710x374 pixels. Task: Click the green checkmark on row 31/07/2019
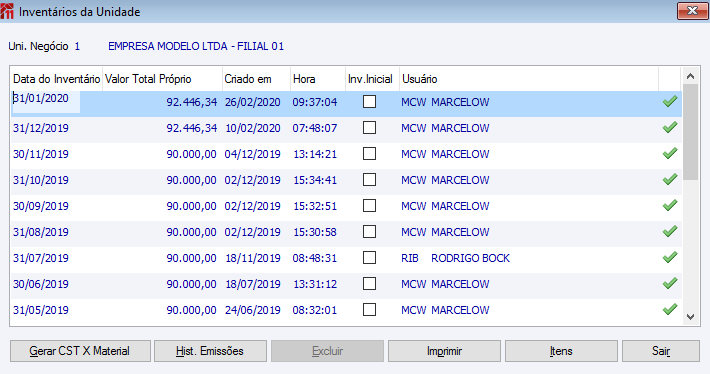[670, 258]
